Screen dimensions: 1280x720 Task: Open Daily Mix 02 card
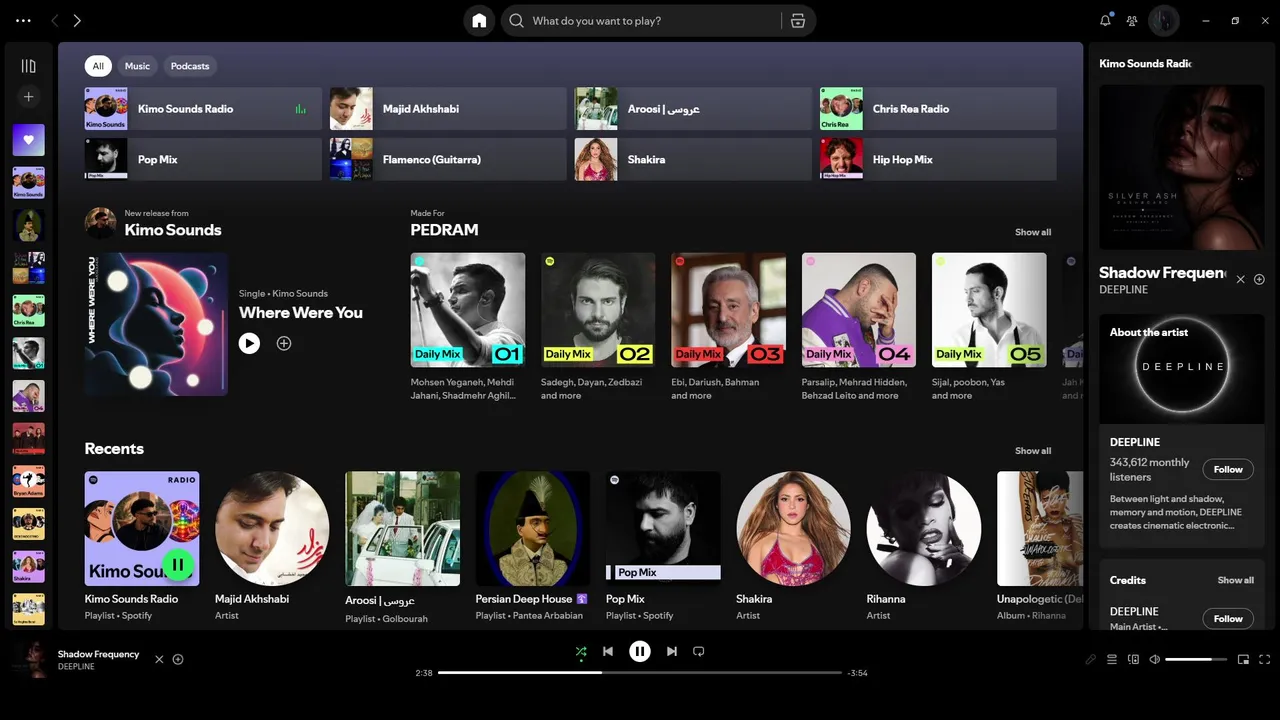click(598, 327)
